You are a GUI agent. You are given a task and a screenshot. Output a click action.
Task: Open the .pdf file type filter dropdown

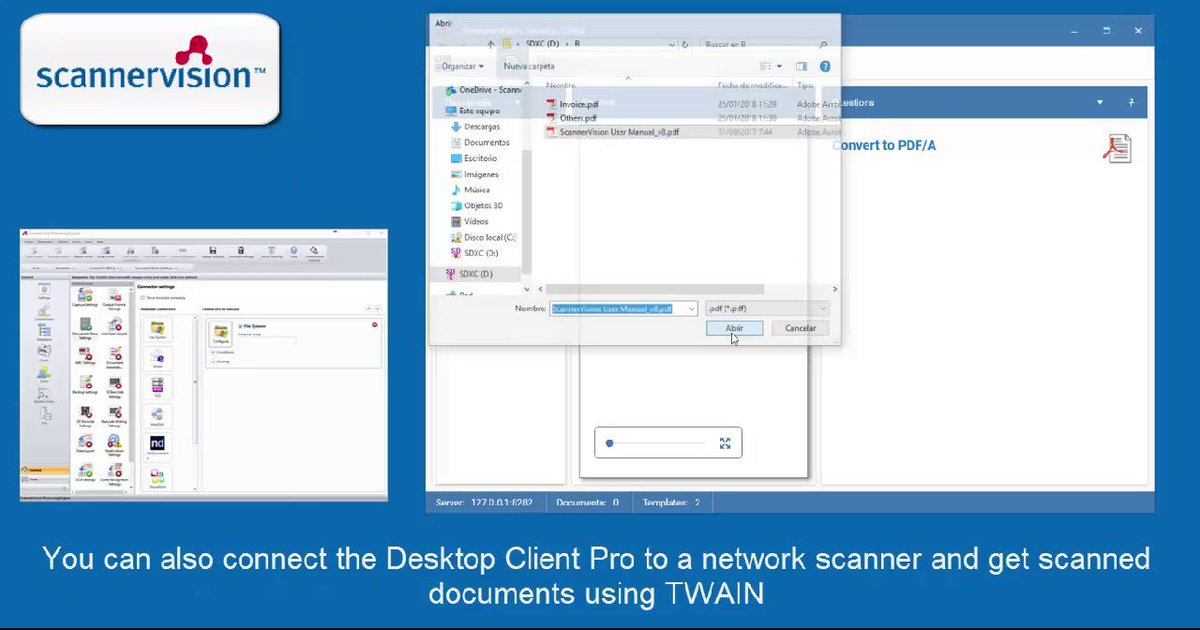coord(767,309)
